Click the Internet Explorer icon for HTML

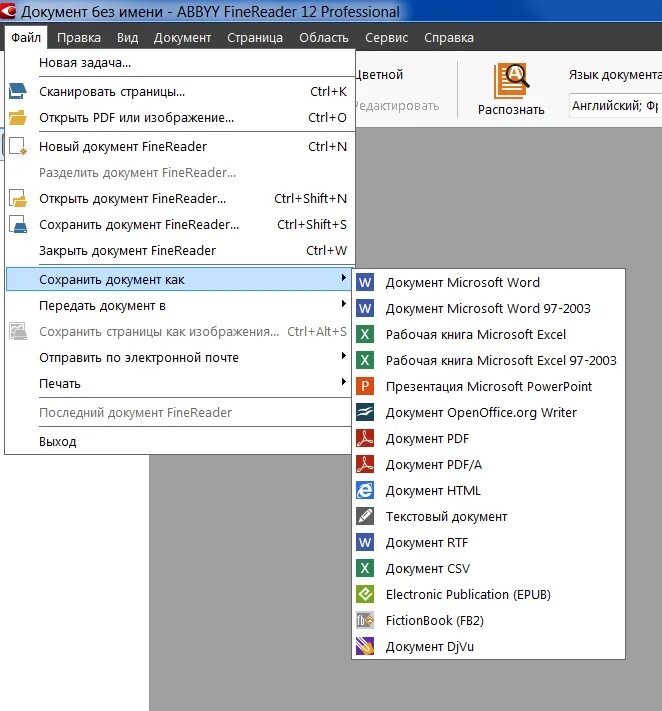click(365, 490)
